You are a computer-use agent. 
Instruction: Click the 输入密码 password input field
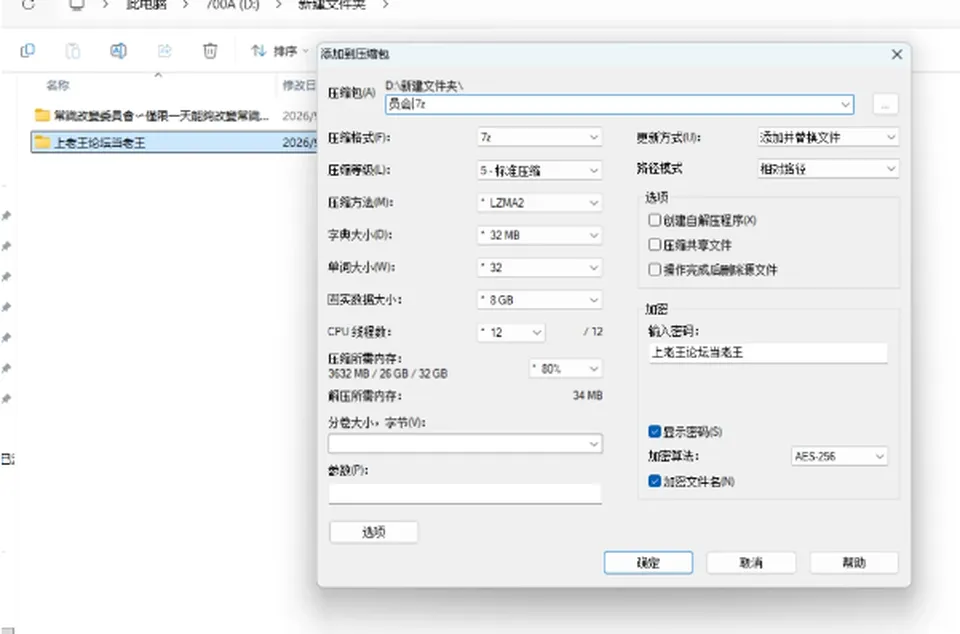[768, 352]
